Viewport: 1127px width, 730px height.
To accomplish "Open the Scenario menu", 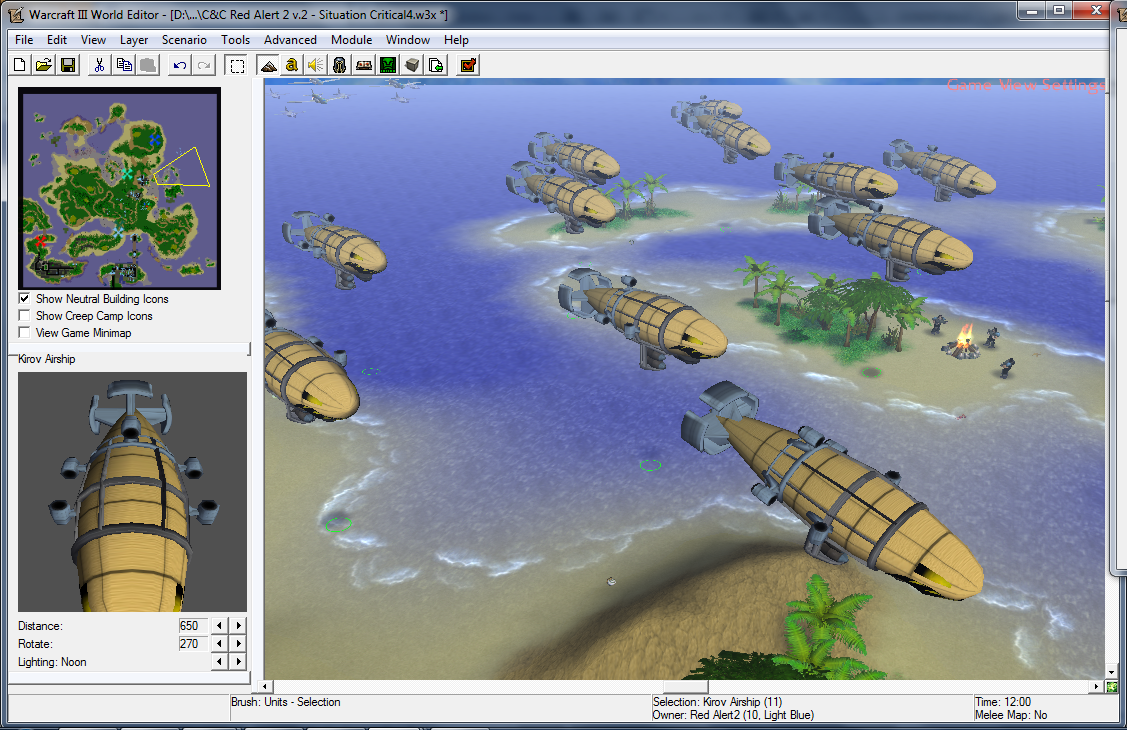I will pyautogui.click(x=184, y=40).
